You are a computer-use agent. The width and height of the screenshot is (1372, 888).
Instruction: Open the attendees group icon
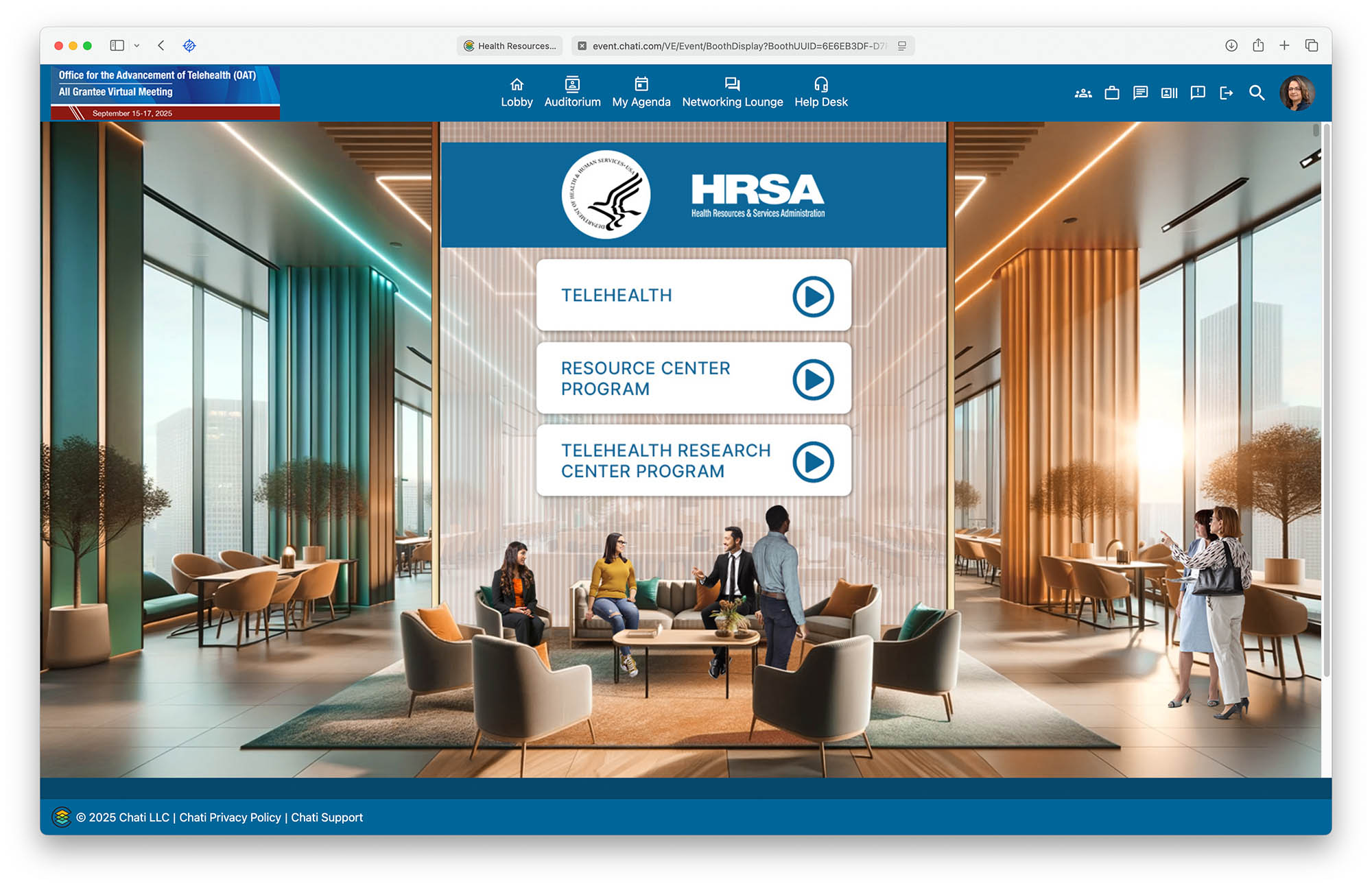[1083, 93]
